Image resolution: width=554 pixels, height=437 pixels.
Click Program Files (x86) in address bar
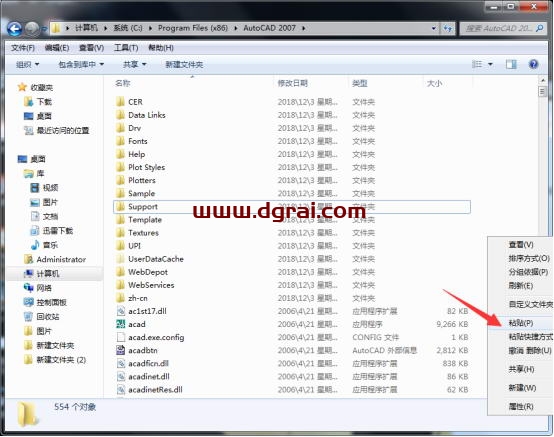pyautogui.click(x=193, y=28)
